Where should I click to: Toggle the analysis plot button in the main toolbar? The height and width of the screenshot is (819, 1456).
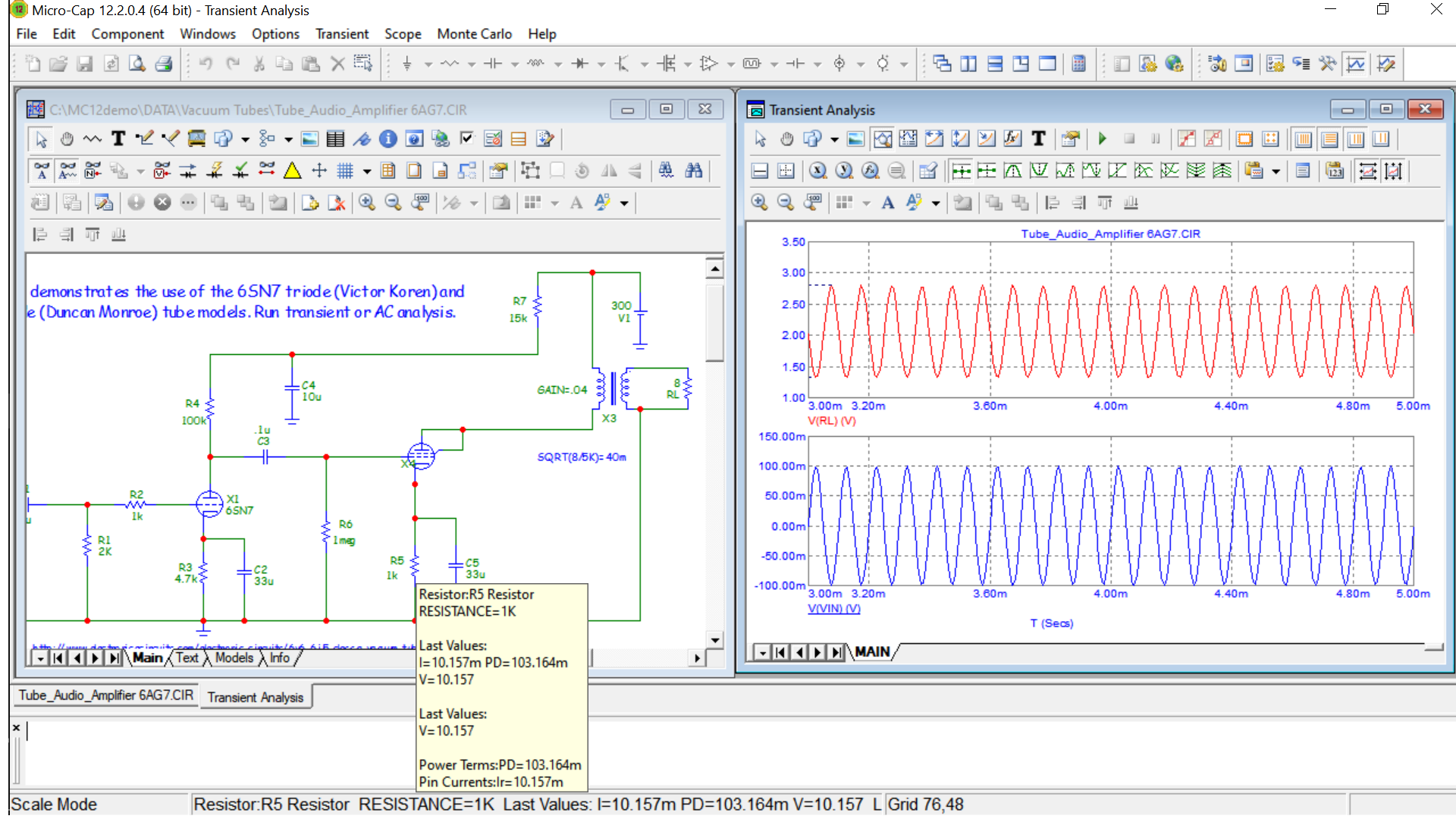pos(1355,64)
